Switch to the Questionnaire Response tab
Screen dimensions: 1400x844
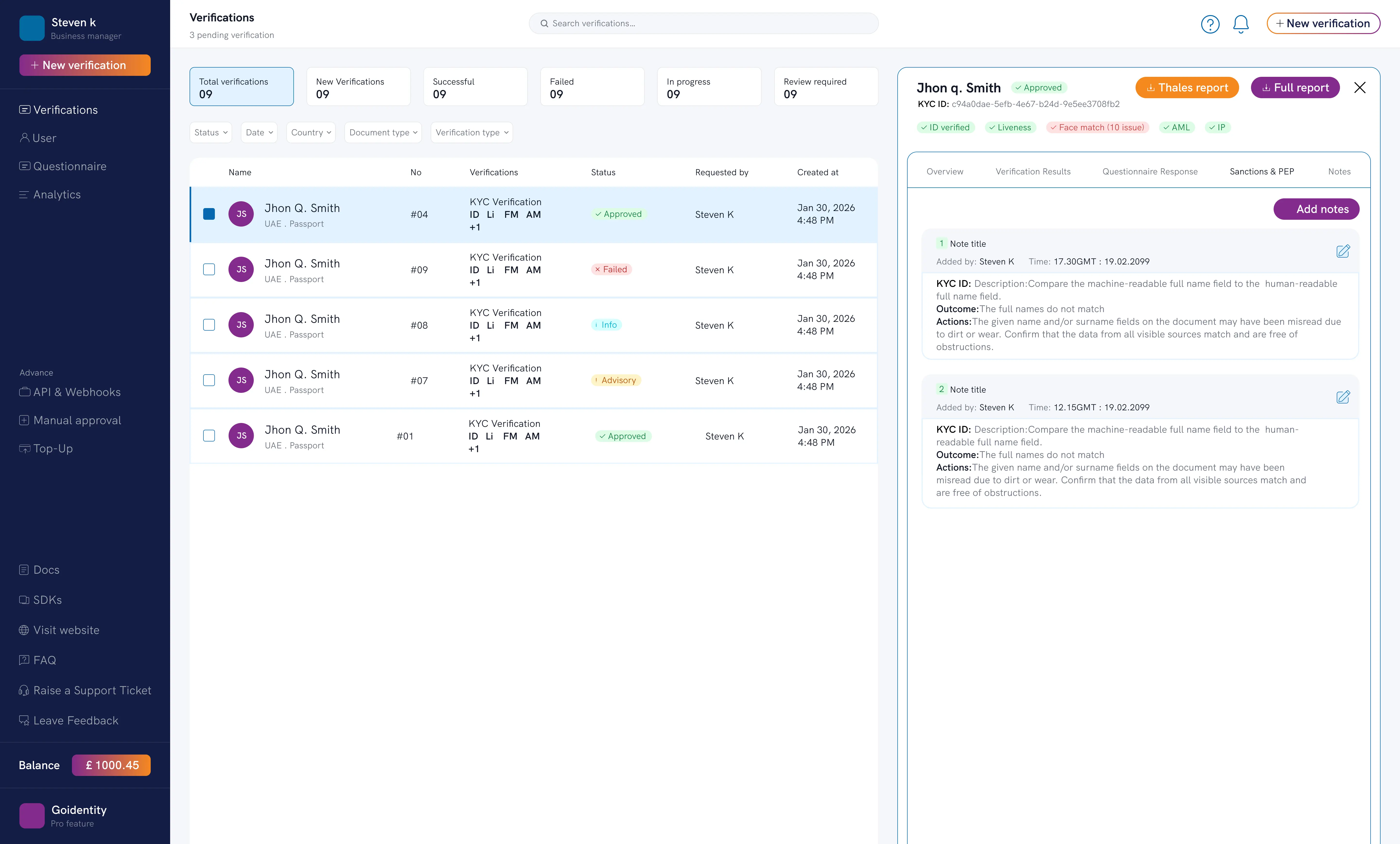[x=1150, y=172]
